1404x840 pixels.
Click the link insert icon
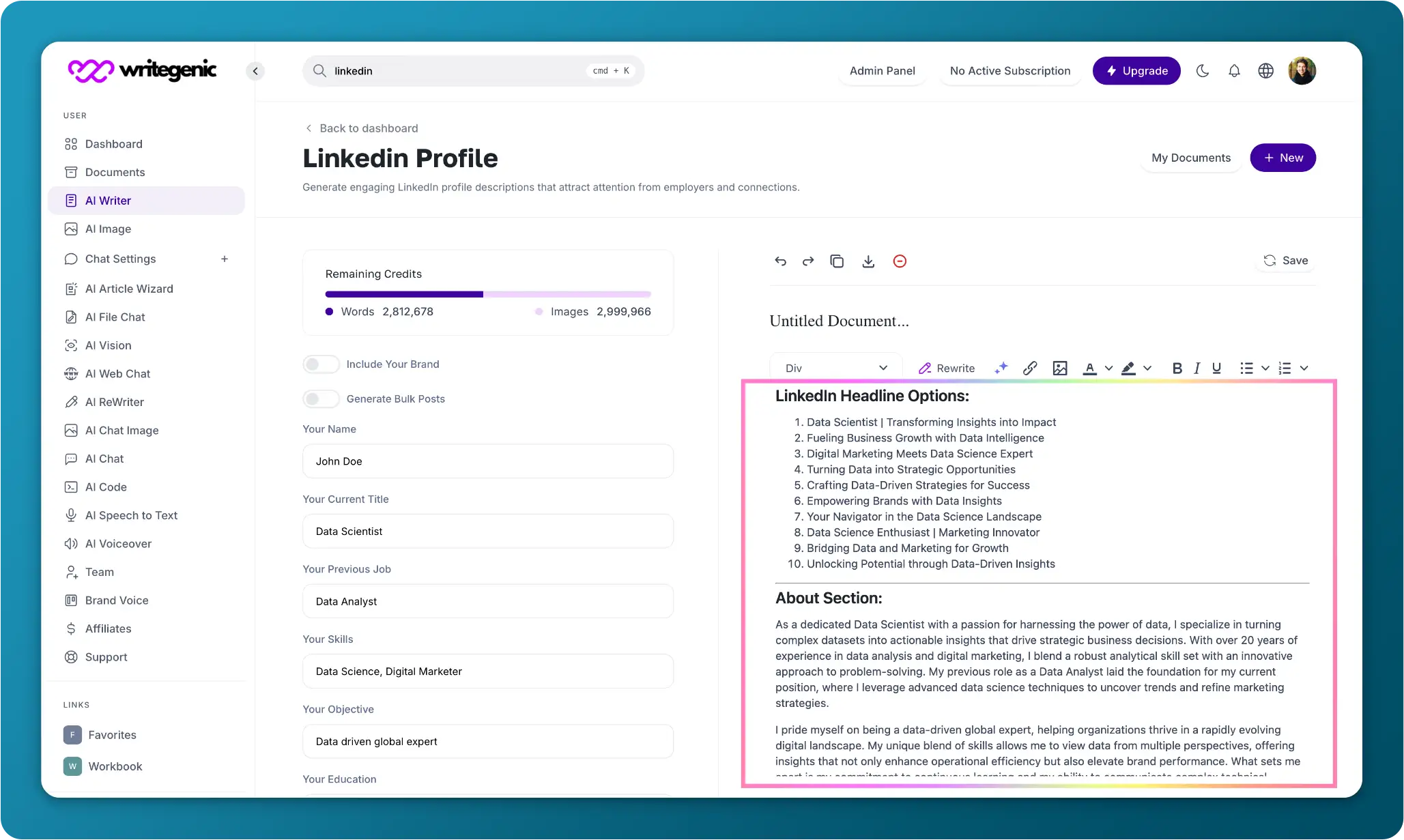click(1029, 368)
